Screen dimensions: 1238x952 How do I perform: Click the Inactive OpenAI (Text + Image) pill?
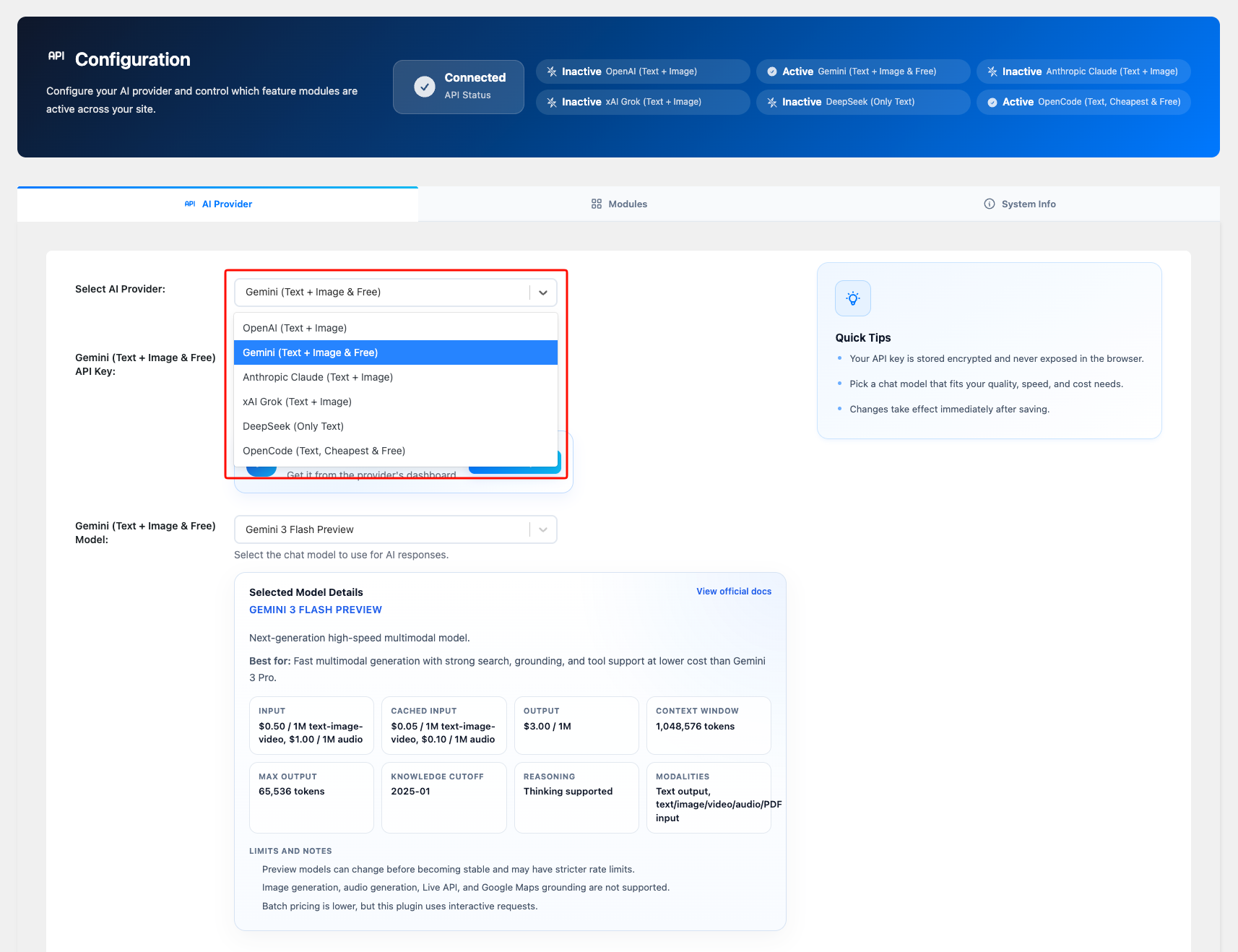click(x=643, y=72)
